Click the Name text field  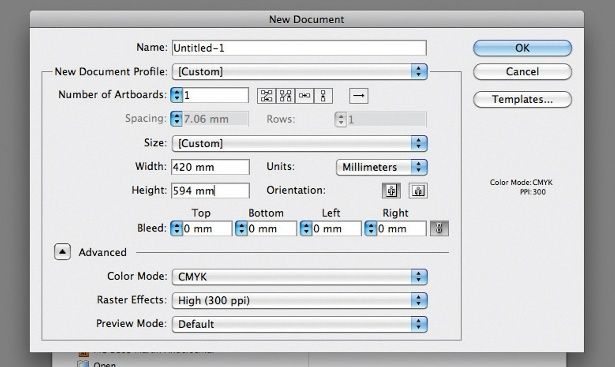coord(299,48)
